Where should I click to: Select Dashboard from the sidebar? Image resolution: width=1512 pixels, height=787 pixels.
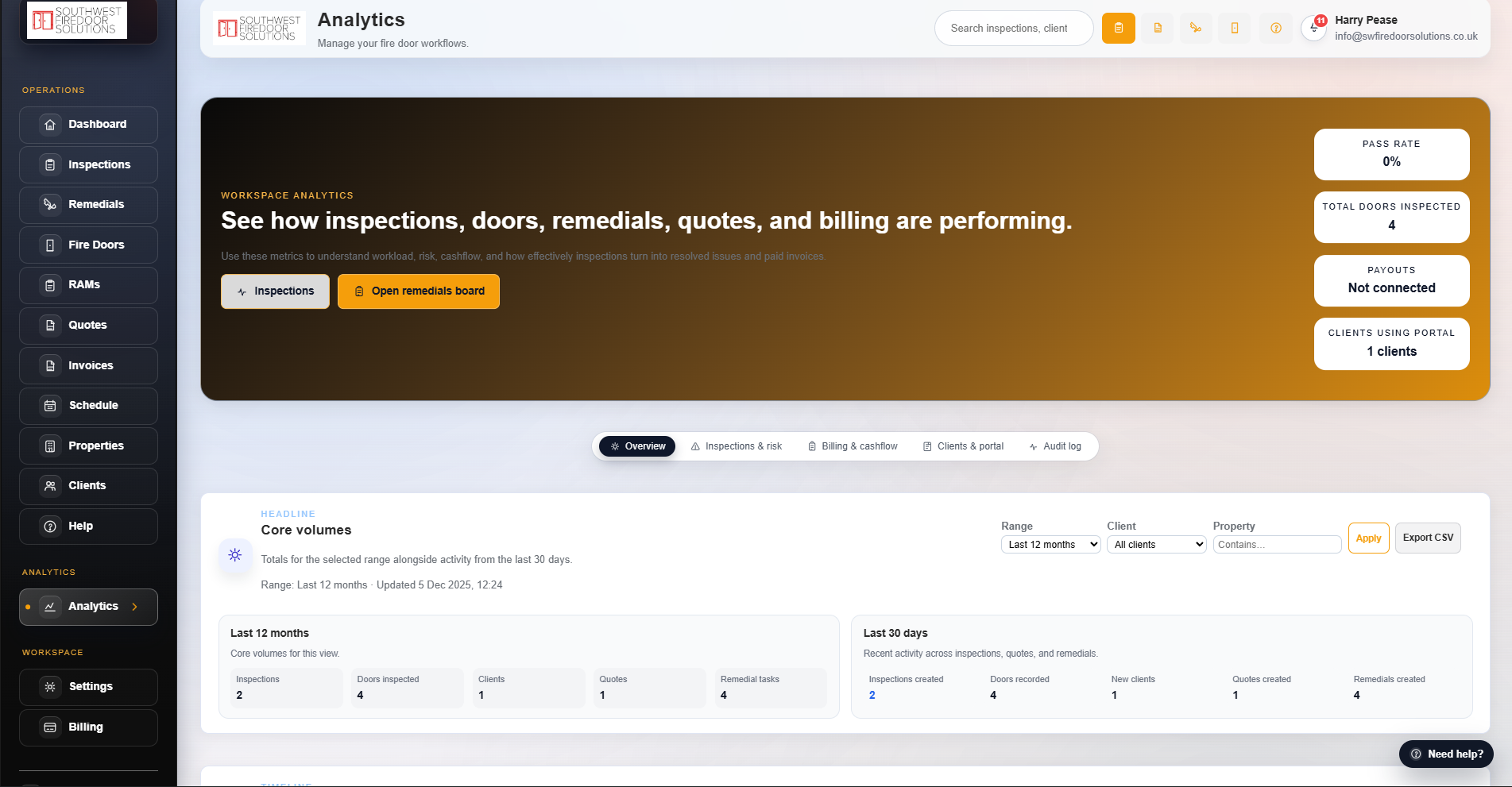coord(88,124)
